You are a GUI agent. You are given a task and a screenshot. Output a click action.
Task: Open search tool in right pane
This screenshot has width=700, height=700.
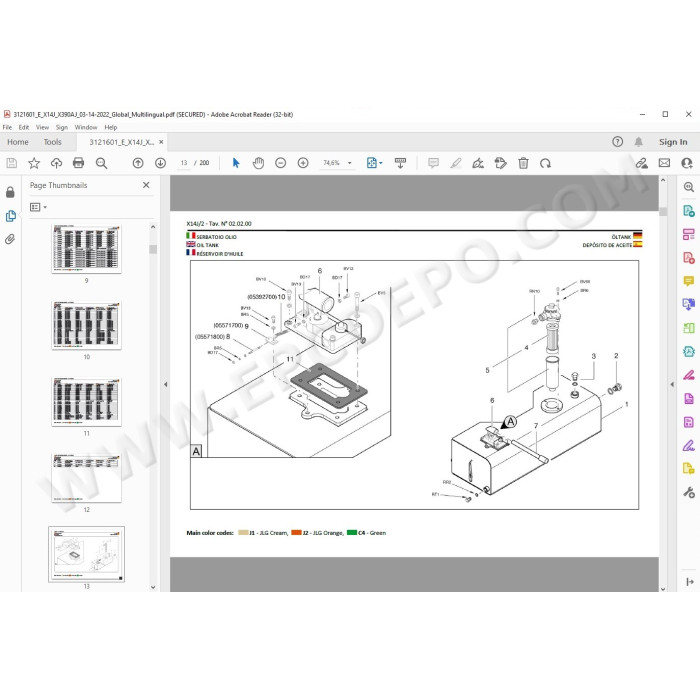[689, 187]
